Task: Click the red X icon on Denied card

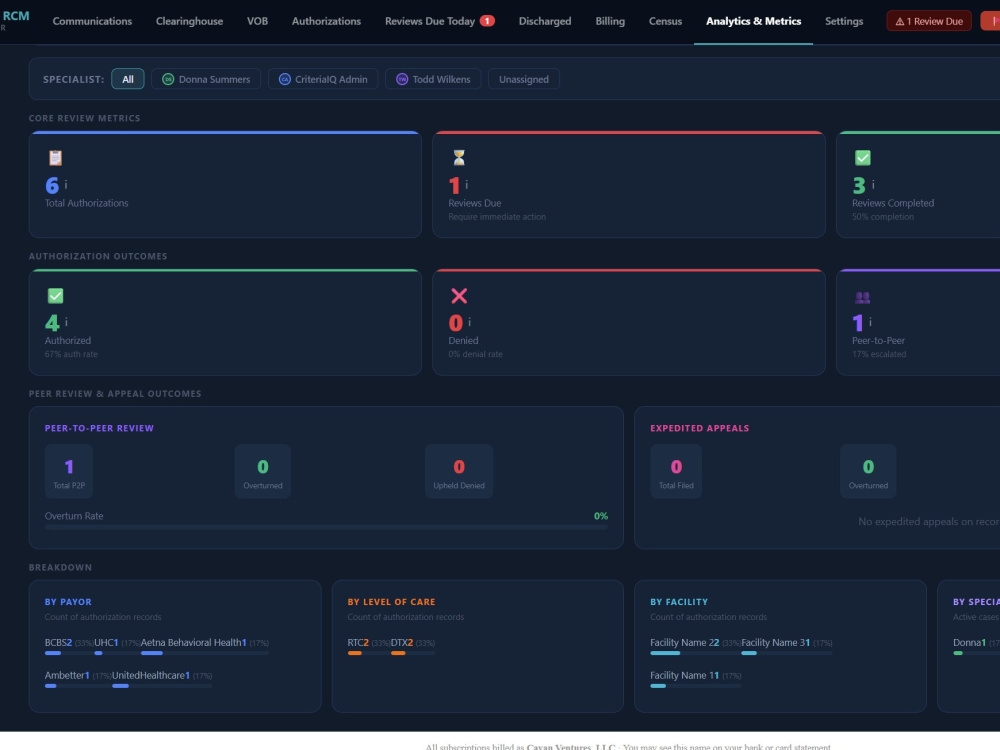Action: tap(459, 295)
